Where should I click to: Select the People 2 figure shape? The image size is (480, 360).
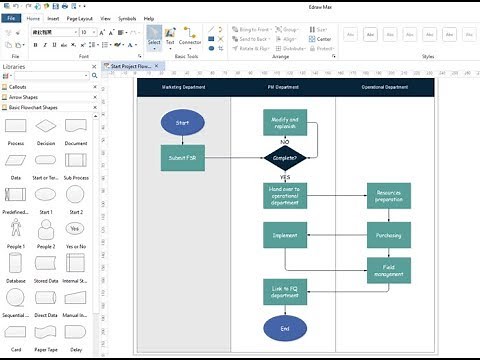[x=46, y=229]
